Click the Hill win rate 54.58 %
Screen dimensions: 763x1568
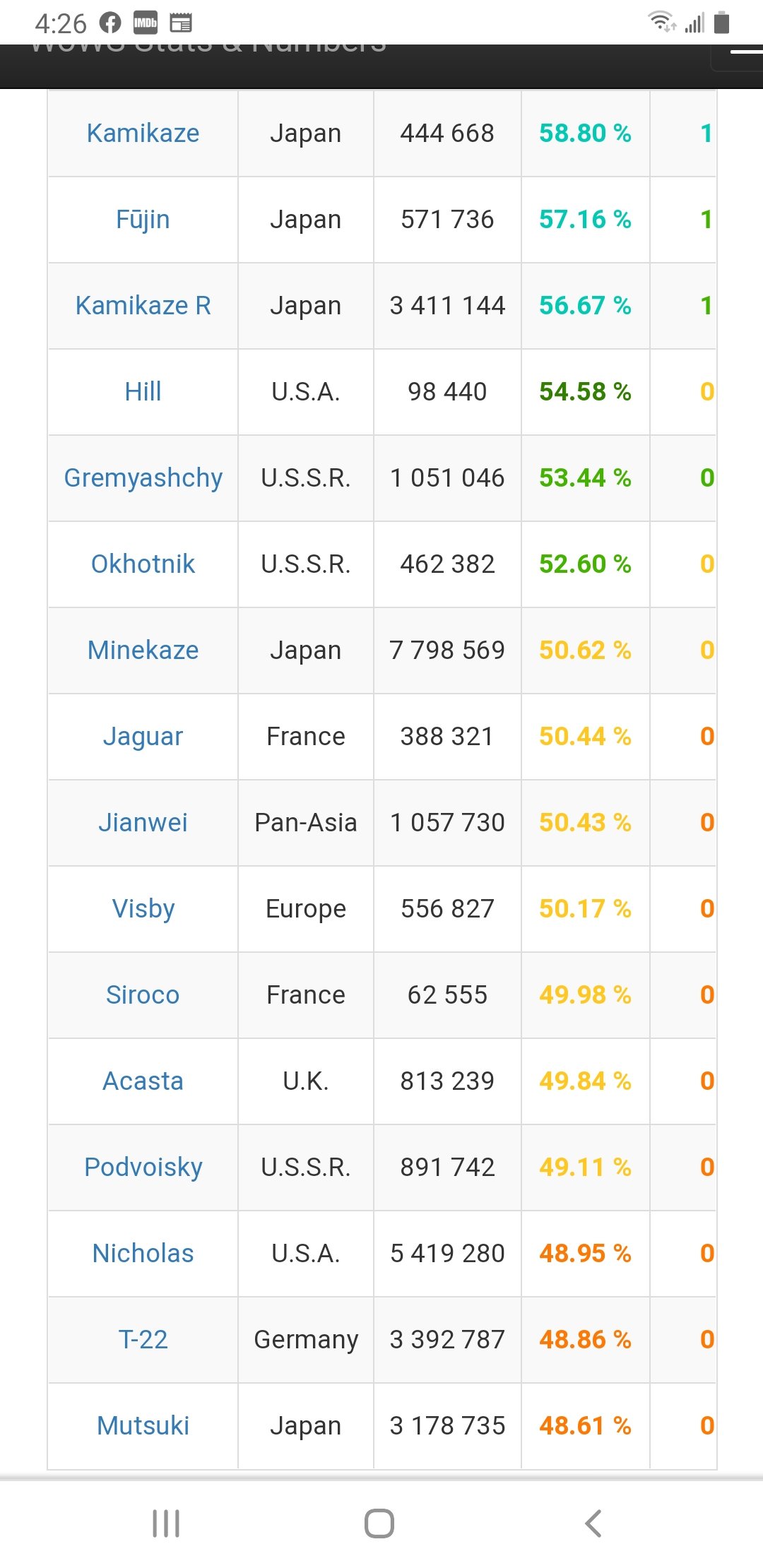(x=585, y=392)
